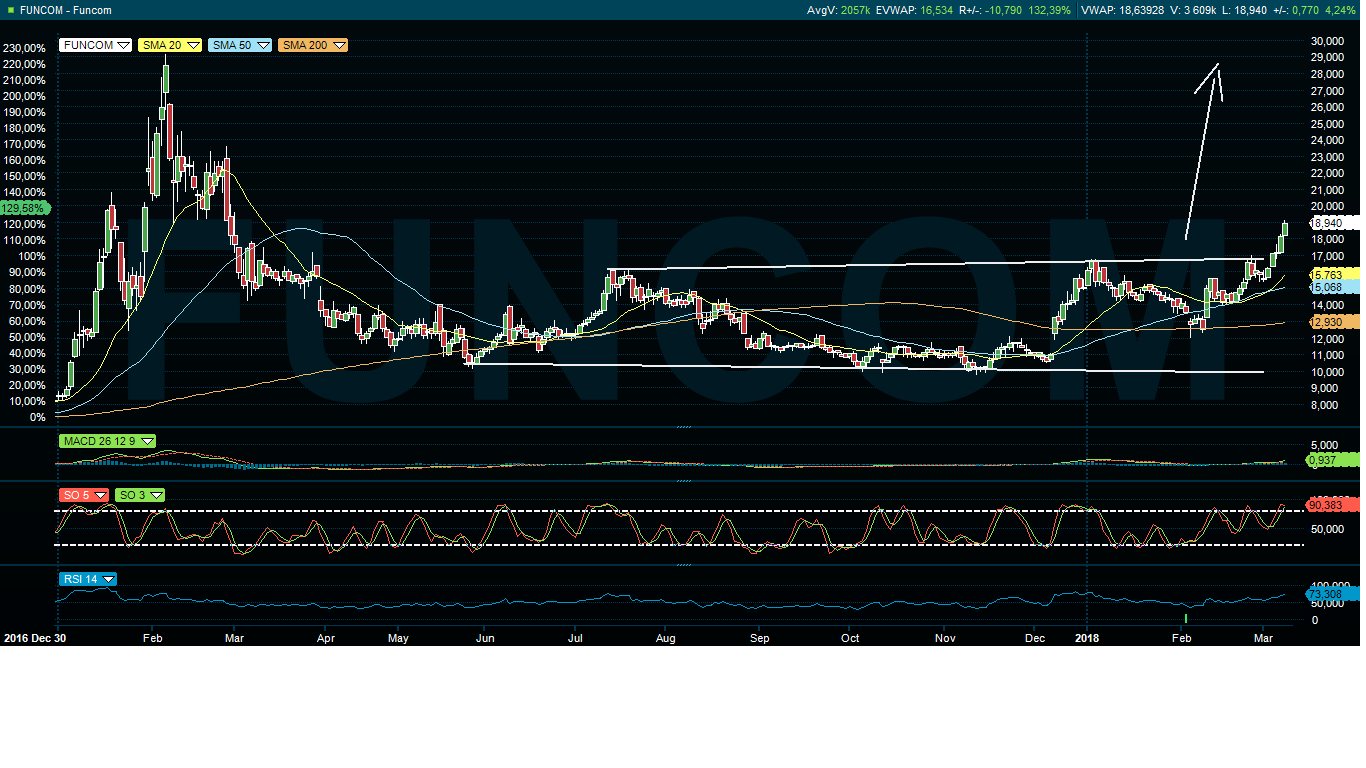Screen dimensions: 1366x768
Task: Click the red stochastic value tag 90,383
Action: click(1331, 505)
